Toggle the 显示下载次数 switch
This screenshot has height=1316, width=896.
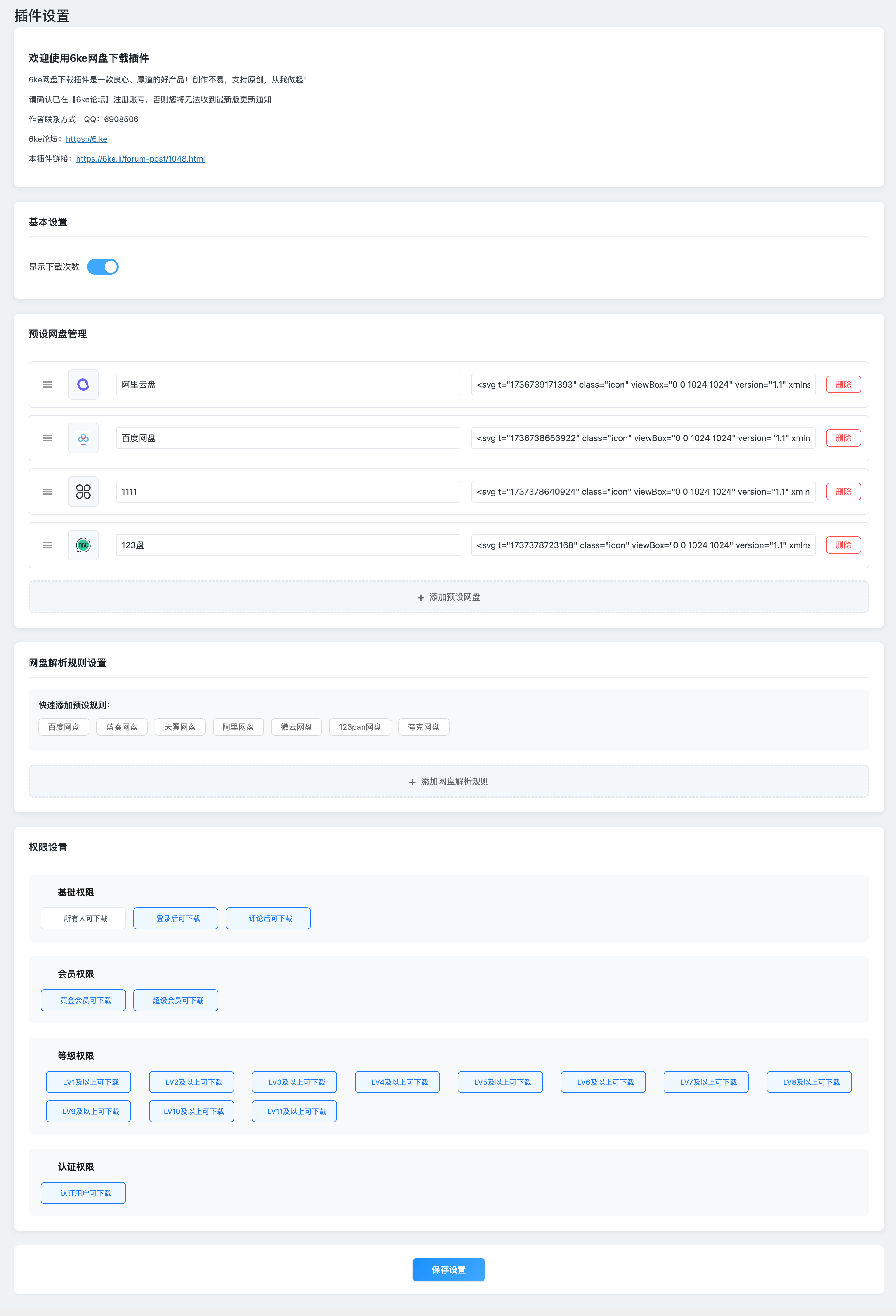click(102, 267)
